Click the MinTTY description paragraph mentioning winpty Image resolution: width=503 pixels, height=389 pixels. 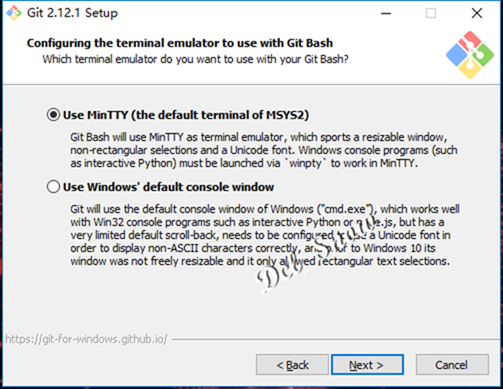(x=264, y=150)
